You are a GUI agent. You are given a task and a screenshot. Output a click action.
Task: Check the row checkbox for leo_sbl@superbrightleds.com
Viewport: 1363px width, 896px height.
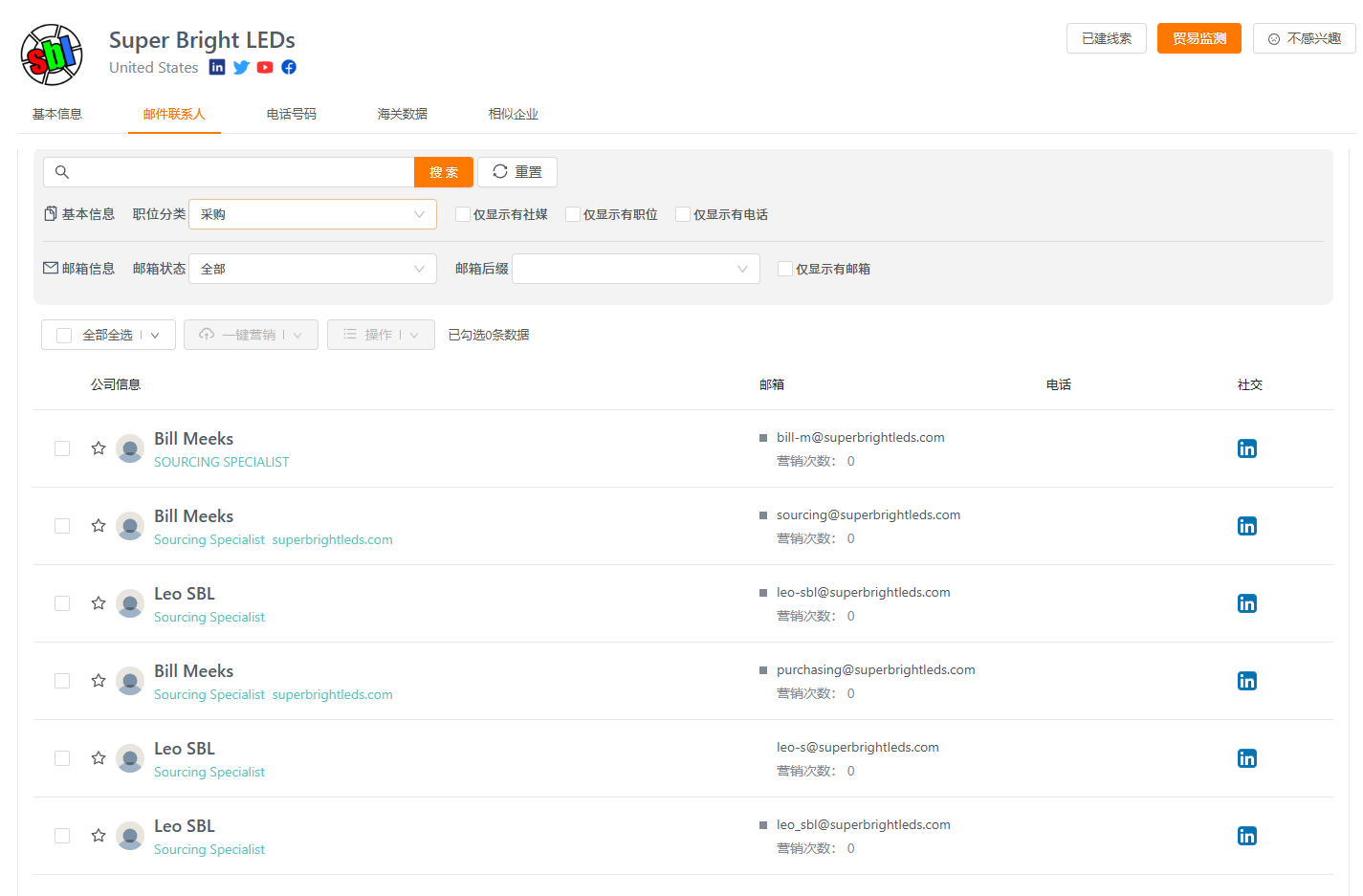[62, 836]
